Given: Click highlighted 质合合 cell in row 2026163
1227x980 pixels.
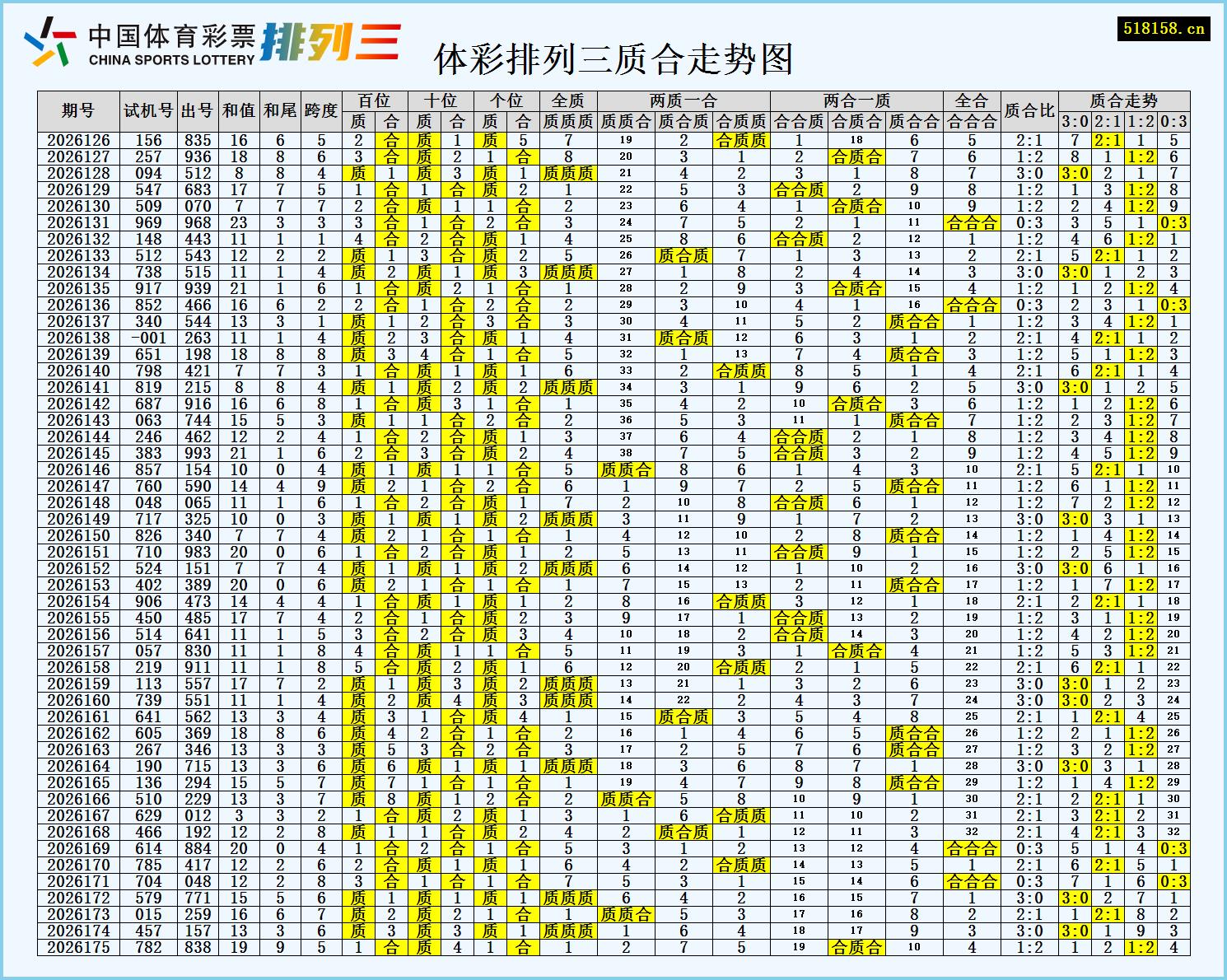Looking at the screenshot, I should (x=914, y=750).
